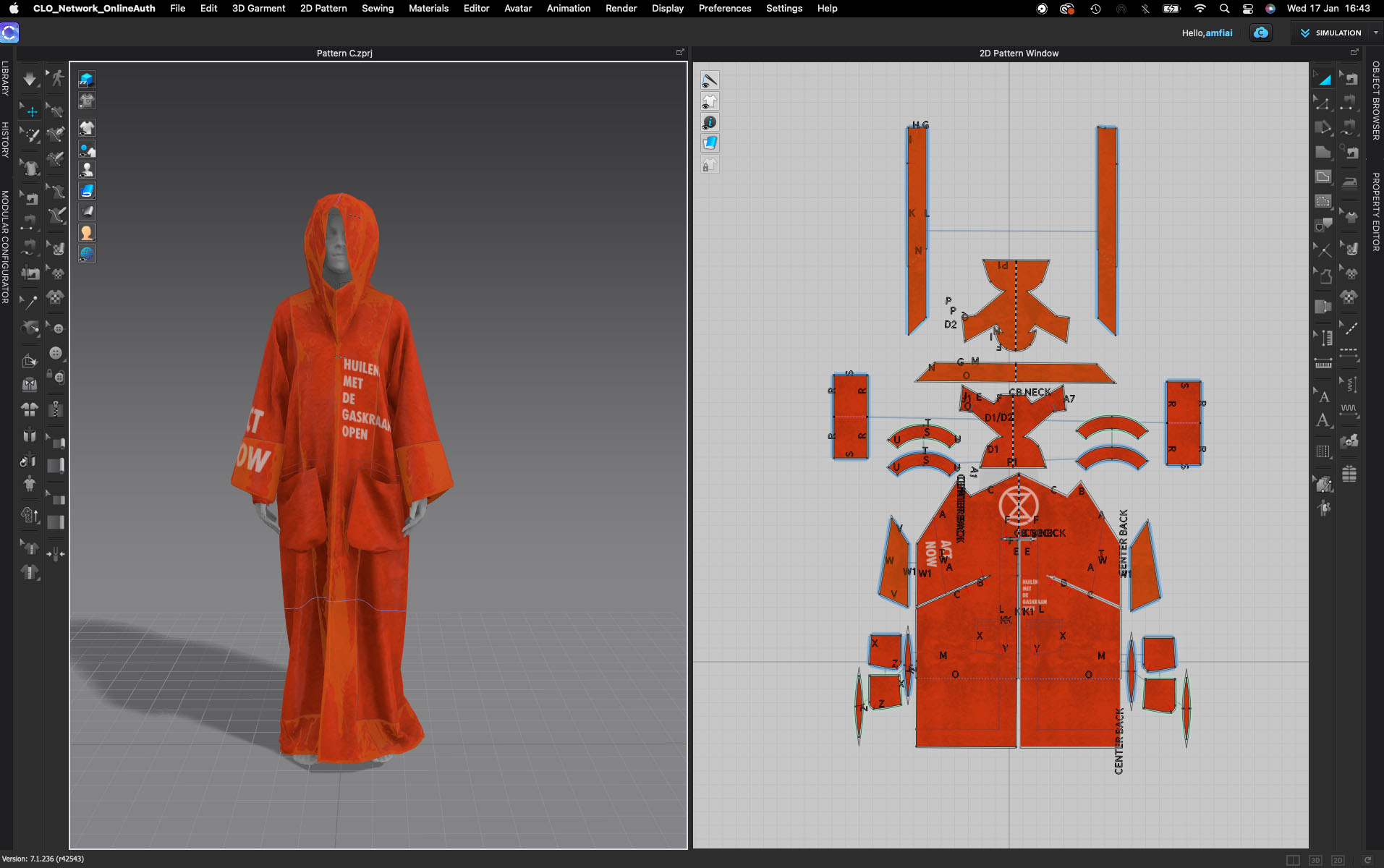Open macOS Control Center icon
Viewport: 1384px width, 868px height.
[x=1248, y=9]
